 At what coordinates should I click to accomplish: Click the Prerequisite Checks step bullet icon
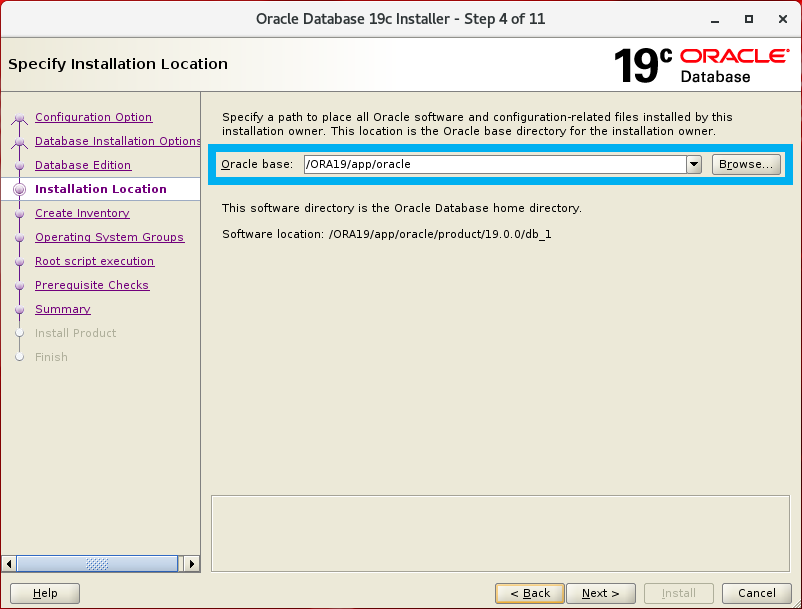tap(19, 286)
